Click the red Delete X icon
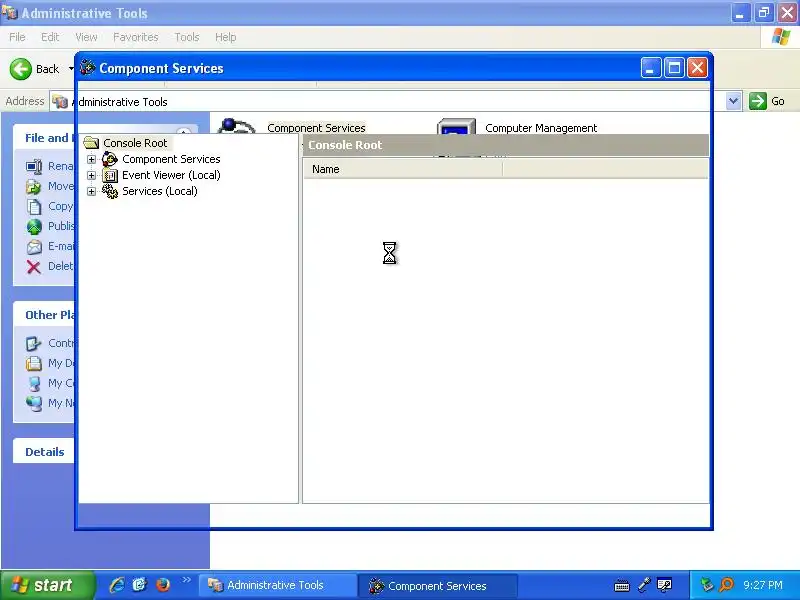The width and height of the screenshot is (800, 600). pos(34,267)
